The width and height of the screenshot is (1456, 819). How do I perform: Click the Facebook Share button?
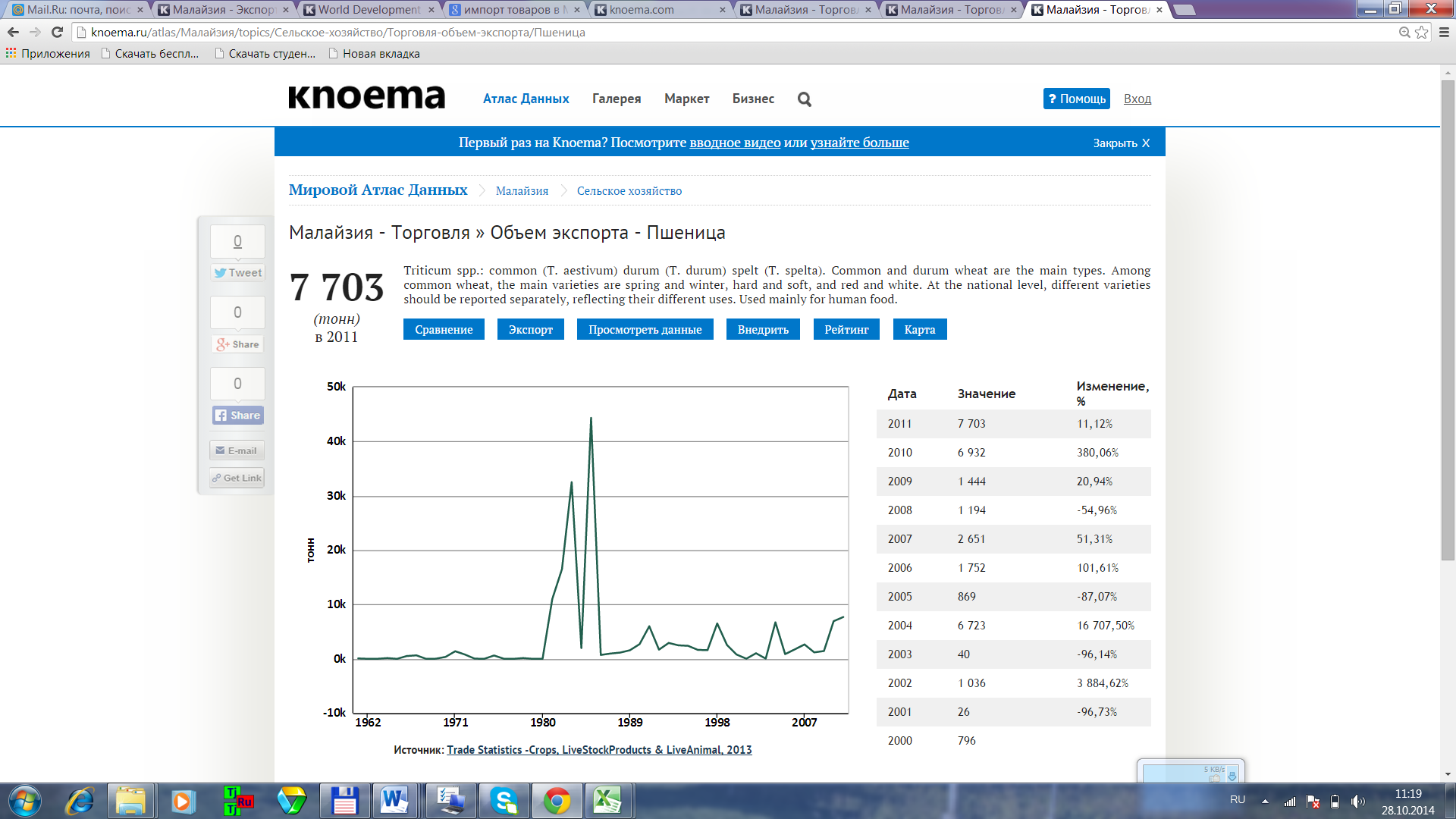coord(237,416)
